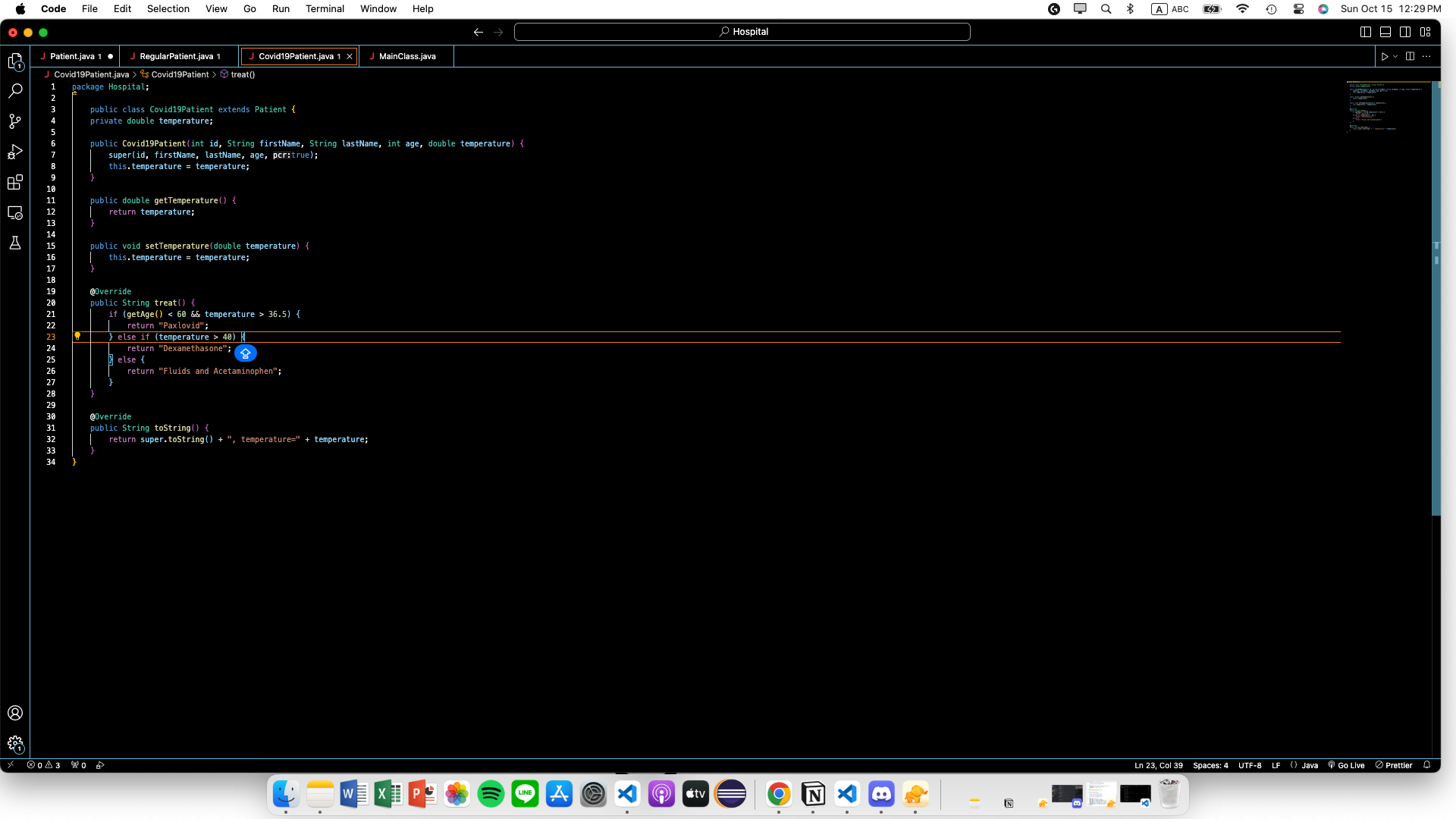This screenshot has height=819, width=1456.
Task: Expand the run button dropdown arrow
Action: (x=1395, y=56)
